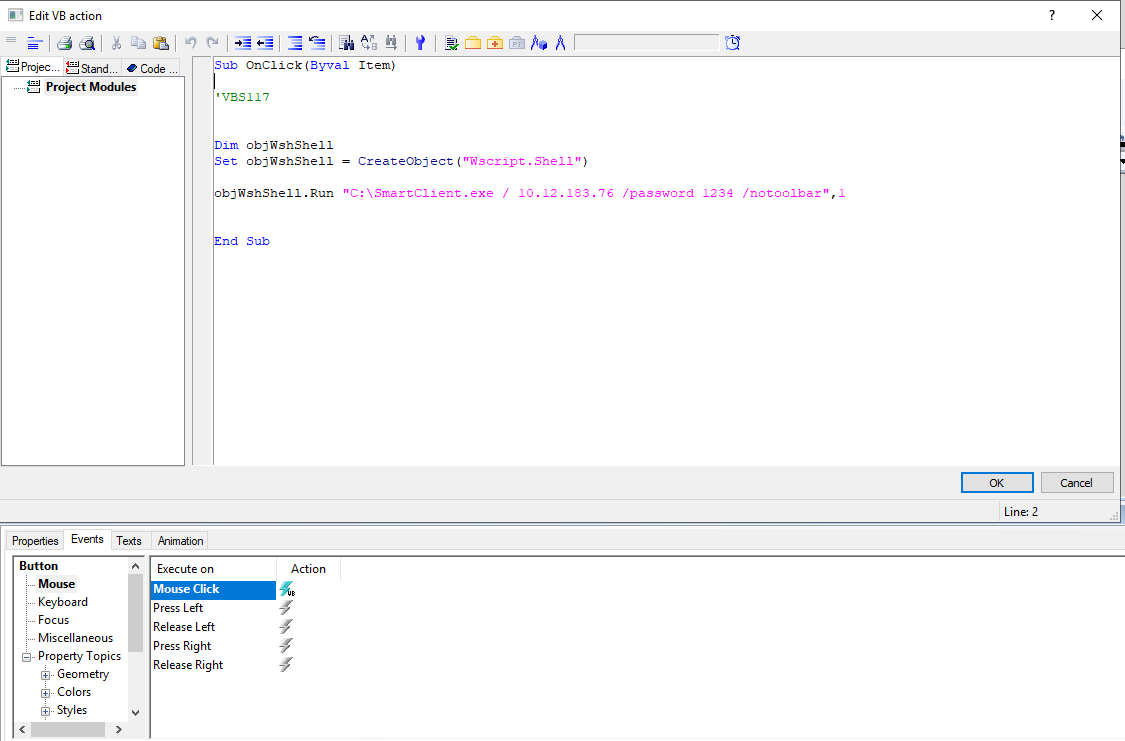The image size is (1125, 741).
Task: Expand the Colors node
Action: tap(45, 693)
